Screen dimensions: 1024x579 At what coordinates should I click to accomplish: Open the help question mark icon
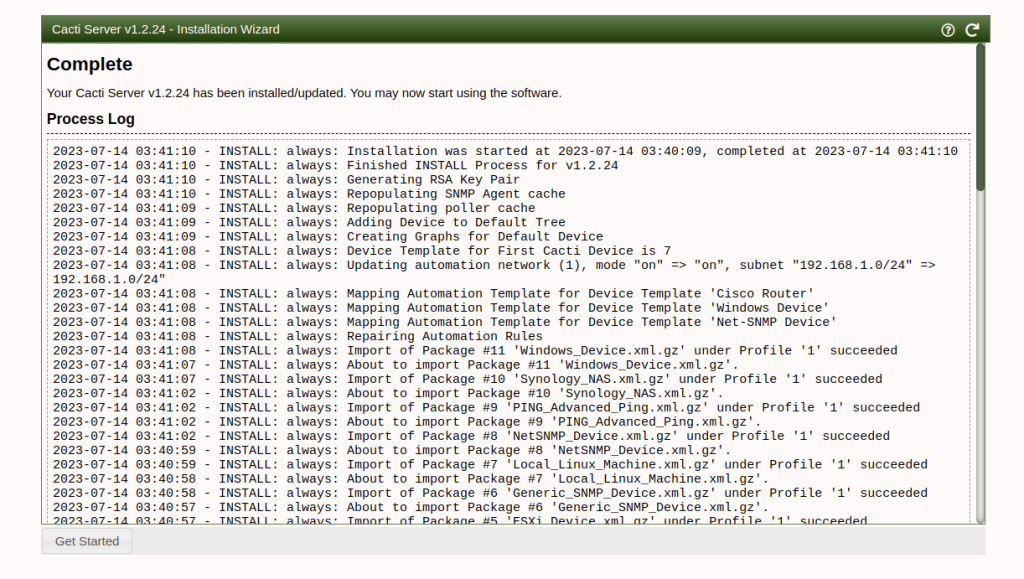click(947, 30)
